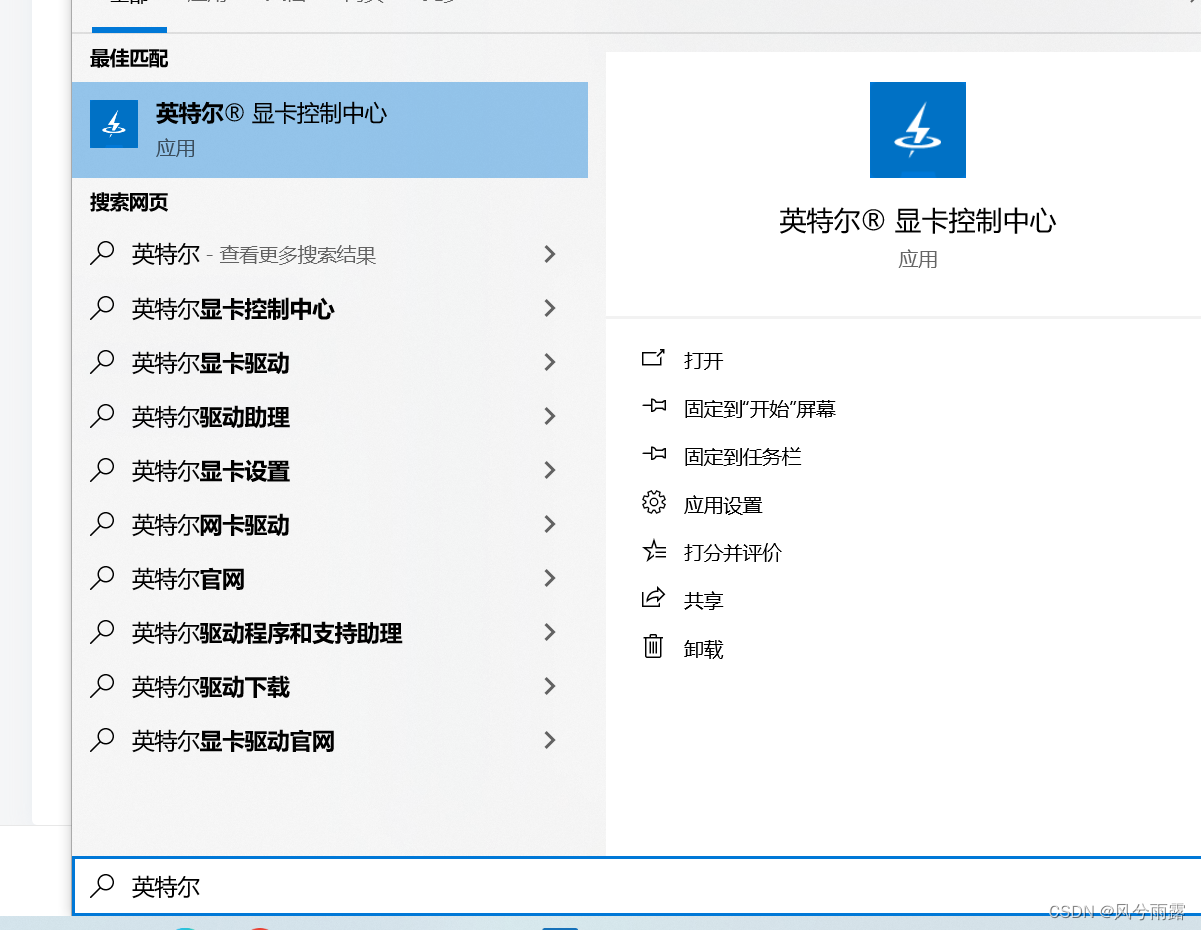Select 卸载 label
Viewport: 1201px width, 930px height.
pos(704,649)
